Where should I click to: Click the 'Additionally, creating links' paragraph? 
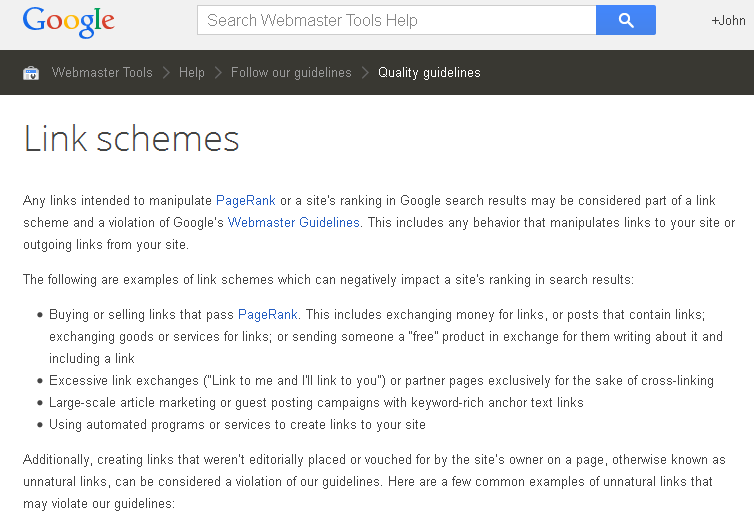pos(374,481)
